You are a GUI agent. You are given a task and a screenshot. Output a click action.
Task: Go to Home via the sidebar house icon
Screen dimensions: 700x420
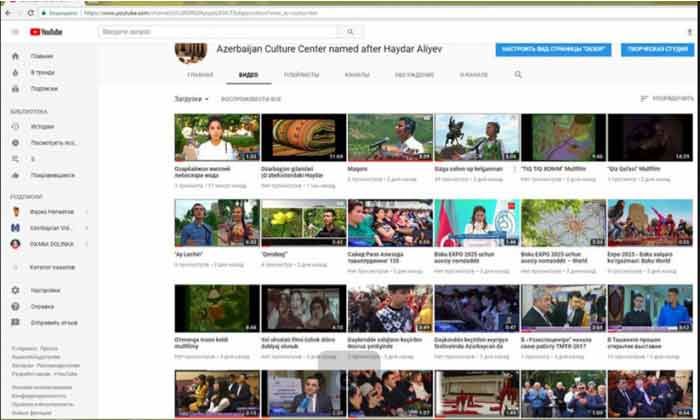point(15,57)
